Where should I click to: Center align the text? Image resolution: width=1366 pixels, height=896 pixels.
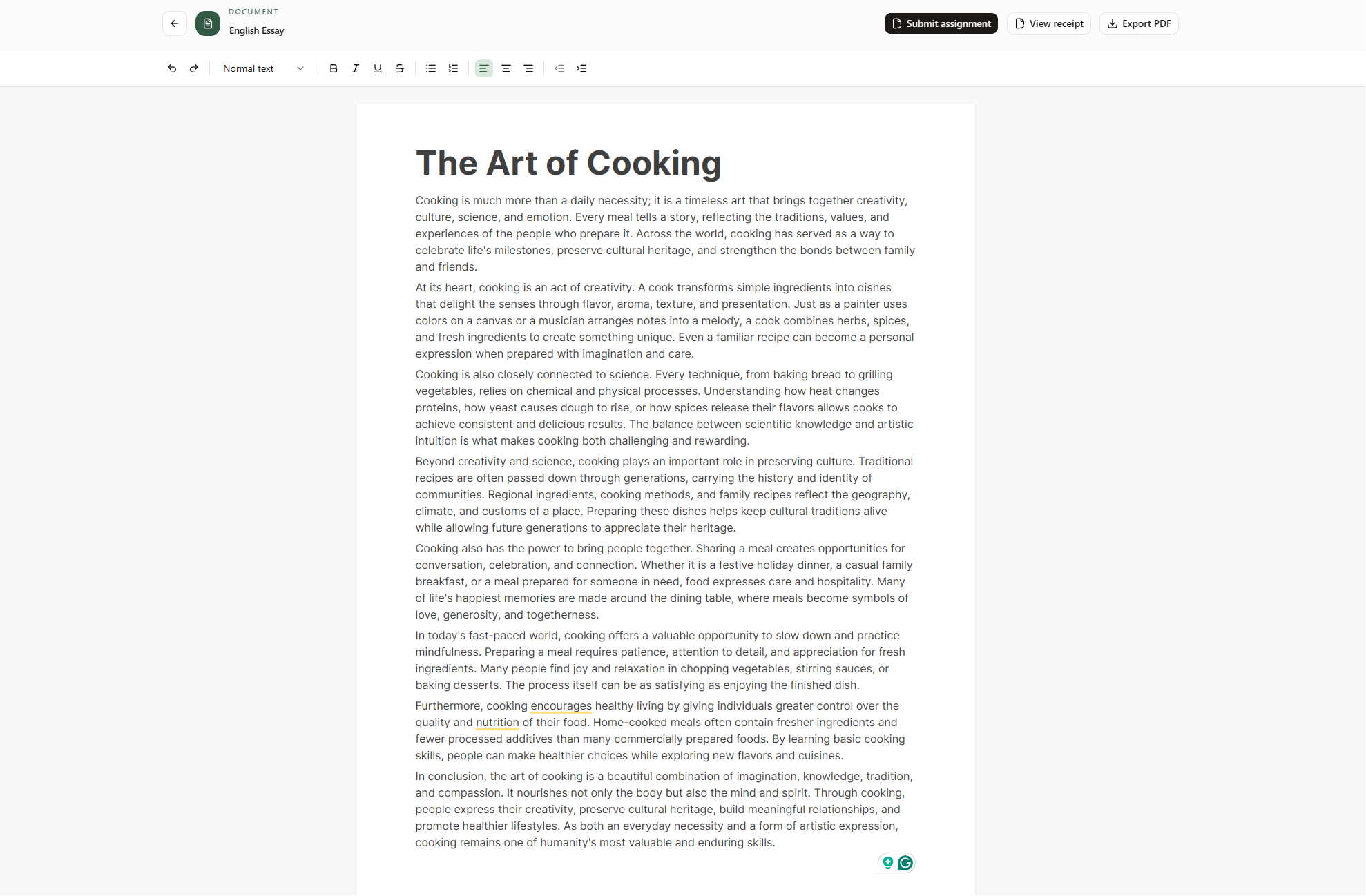click(506, 68)
